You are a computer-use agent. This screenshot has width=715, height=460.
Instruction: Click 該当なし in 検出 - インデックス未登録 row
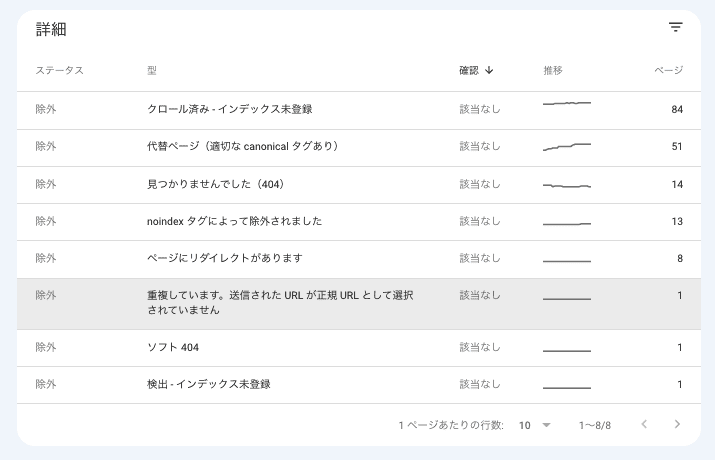point(480,384)
